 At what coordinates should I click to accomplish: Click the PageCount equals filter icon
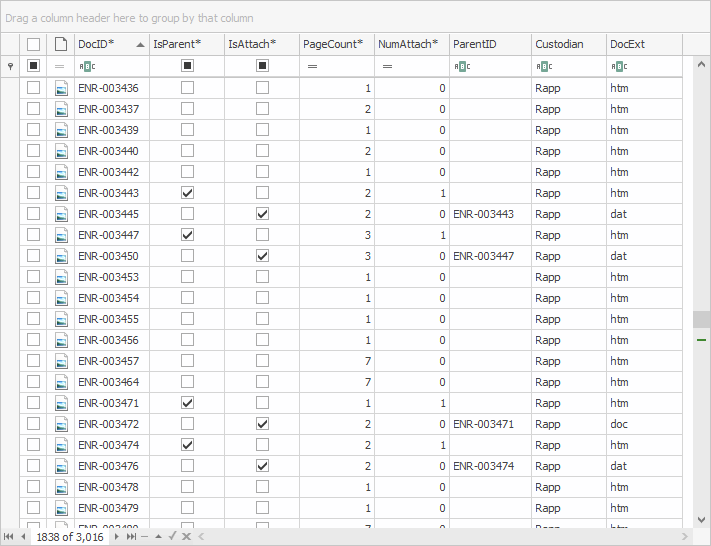[x=312, y=66]
